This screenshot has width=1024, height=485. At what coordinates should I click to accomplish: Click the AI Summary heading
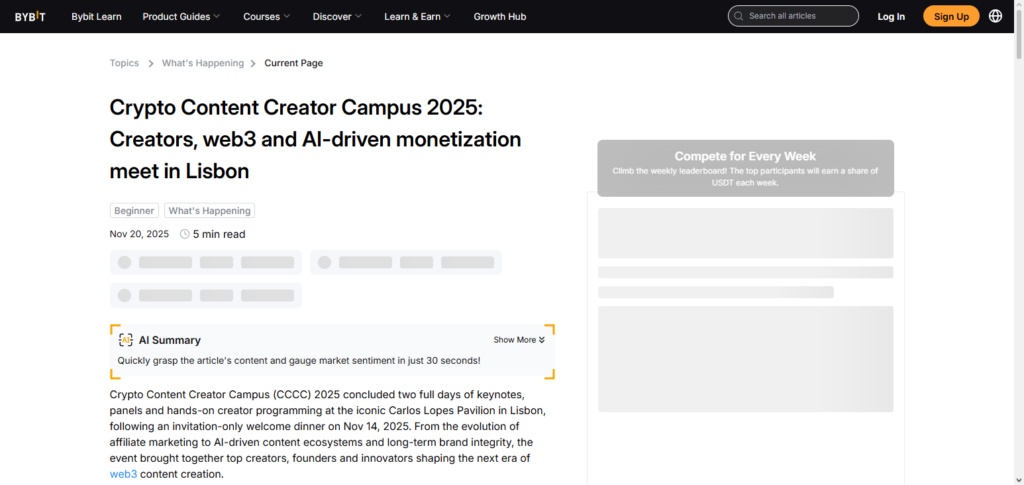170,340
